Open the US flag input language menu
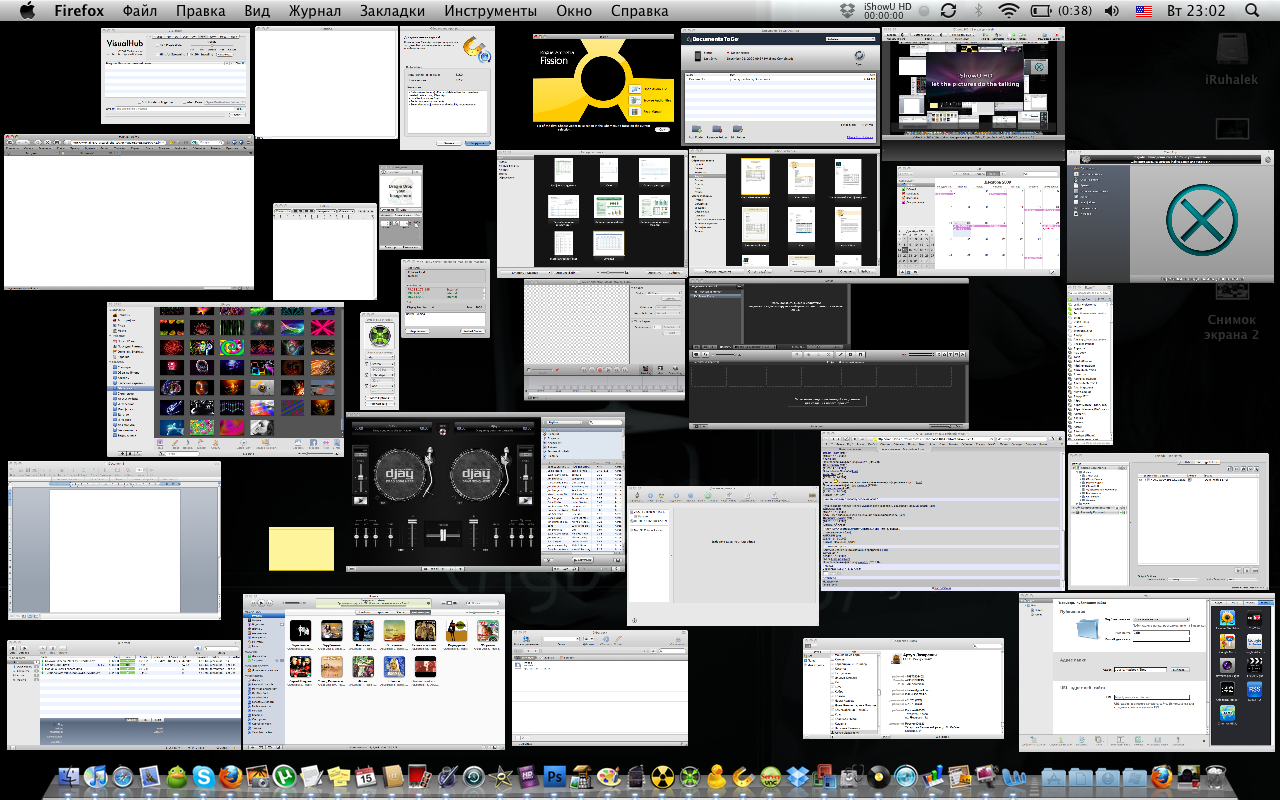 [x=1145, y=11]
